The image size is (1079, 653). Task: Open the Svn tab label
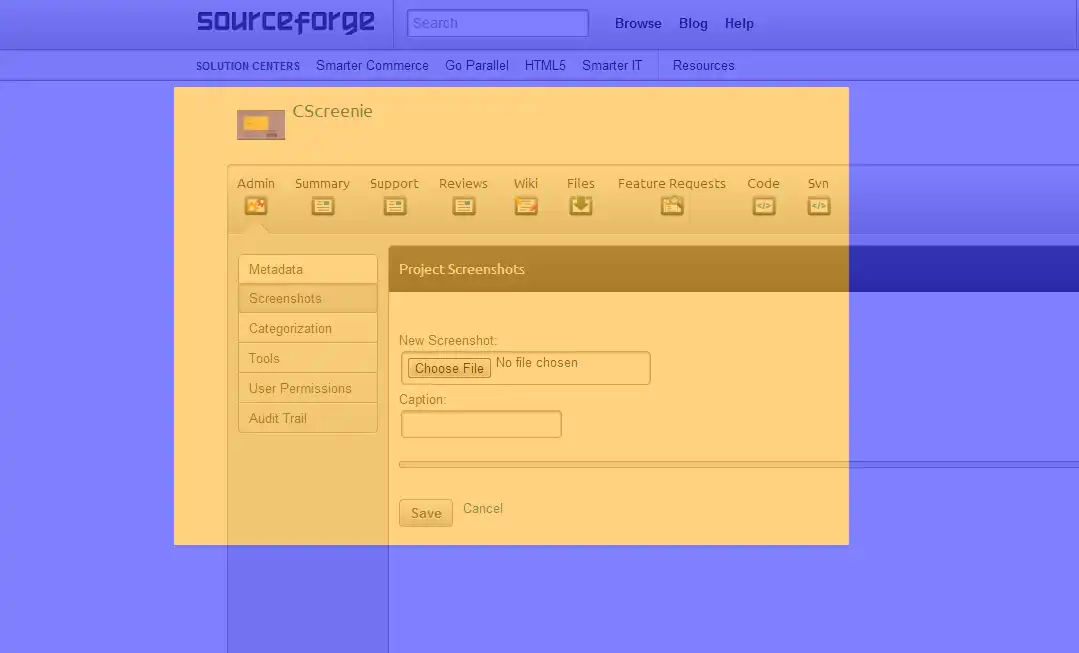tap(818, 184)
